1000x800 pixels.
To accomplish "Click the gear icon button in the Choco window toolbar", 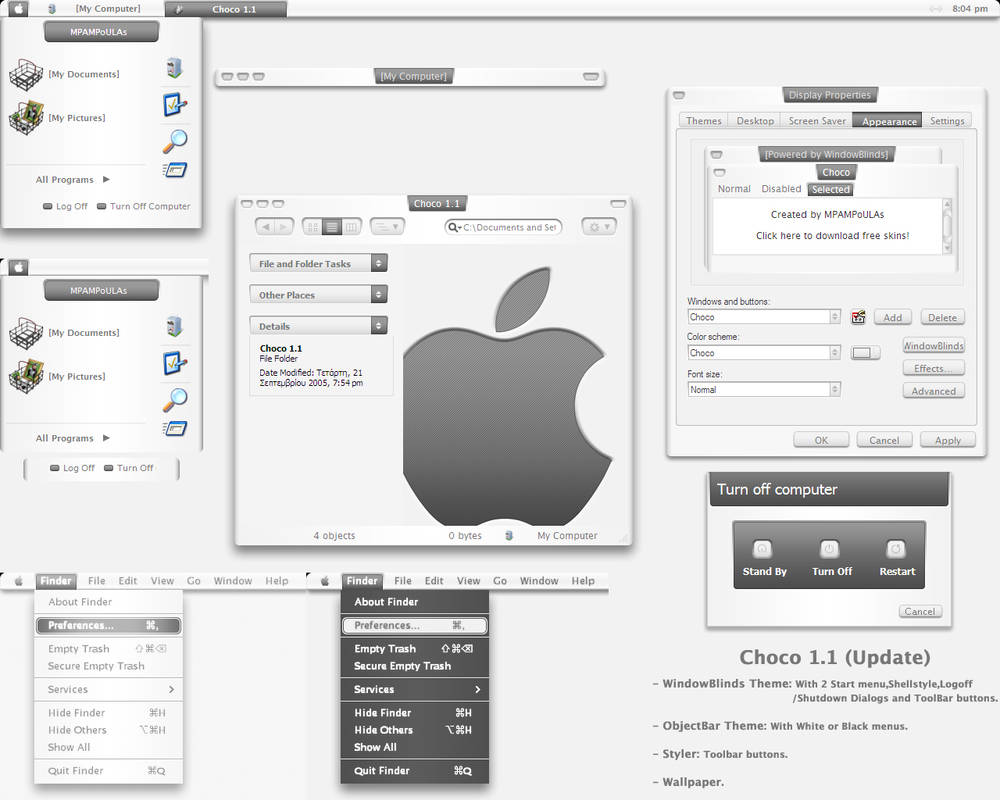I will click(595, 227).
